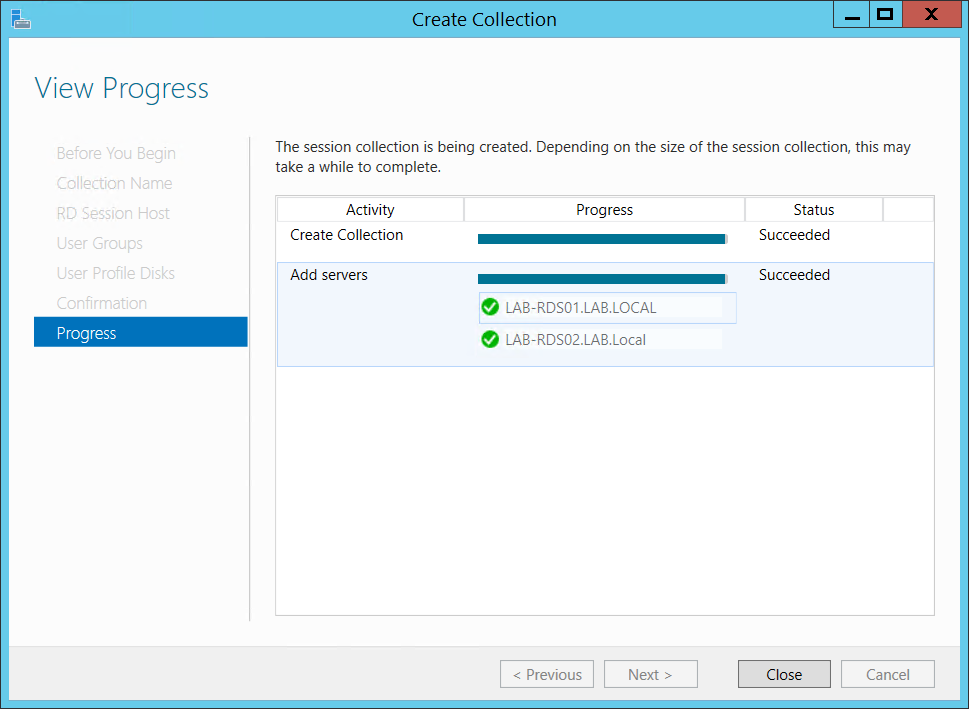Viewport: 969px width, 709px height.
Task: Click the green checkmark beside LAB-RDS02.LAB.Local
Action: (490, 340)
